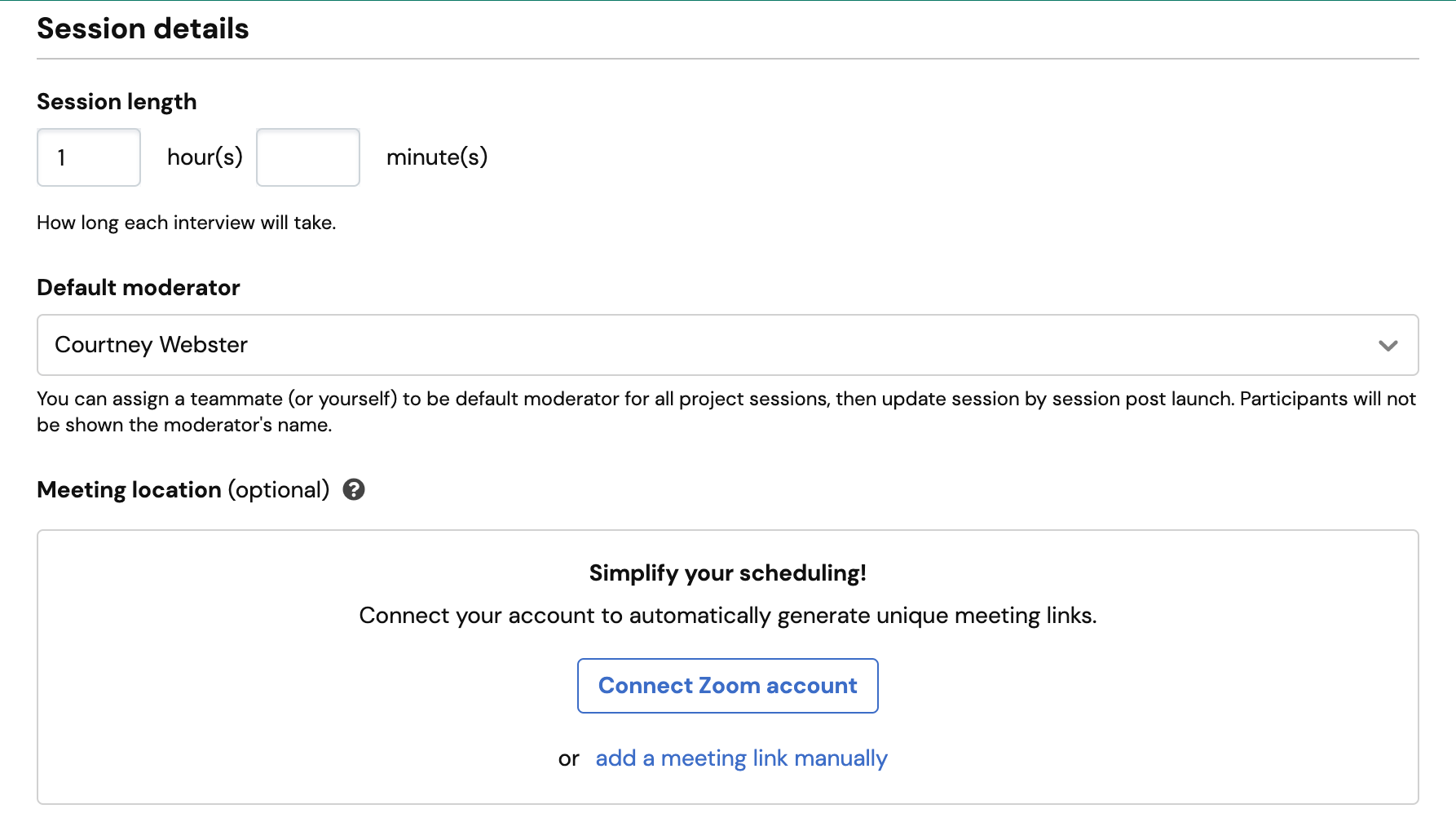
Task: Click the Session details heading
Action: (x=143, y=29)
